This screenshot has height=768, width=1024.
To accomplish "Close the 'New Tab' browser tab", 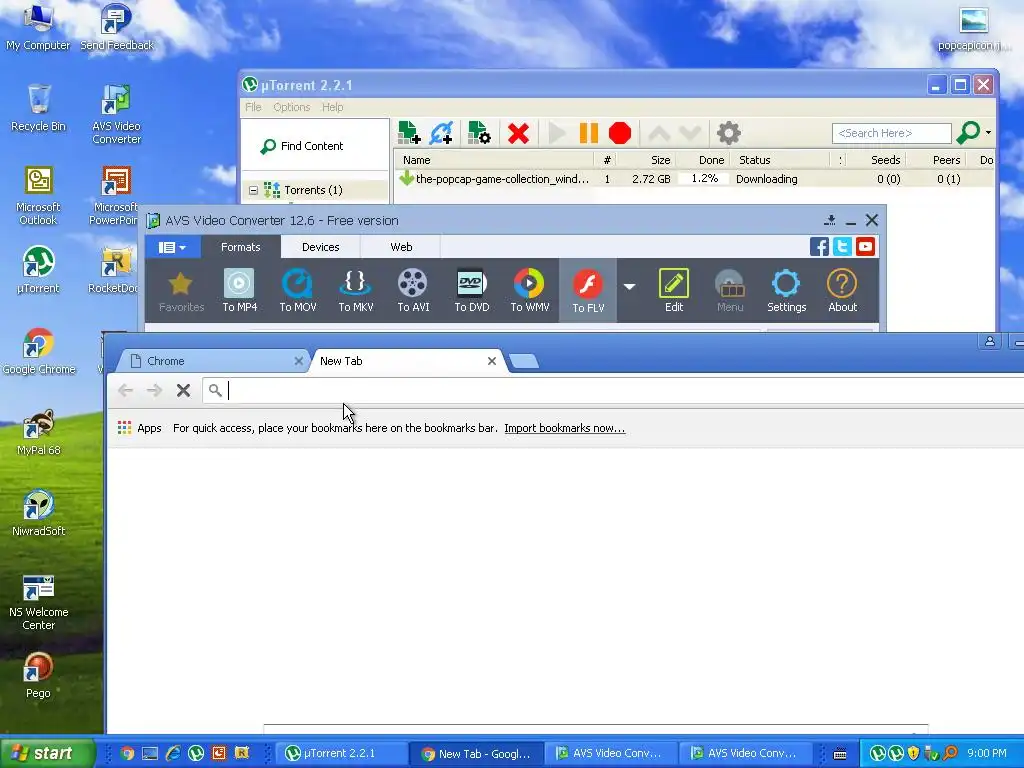I will click(x=492, y=361).
